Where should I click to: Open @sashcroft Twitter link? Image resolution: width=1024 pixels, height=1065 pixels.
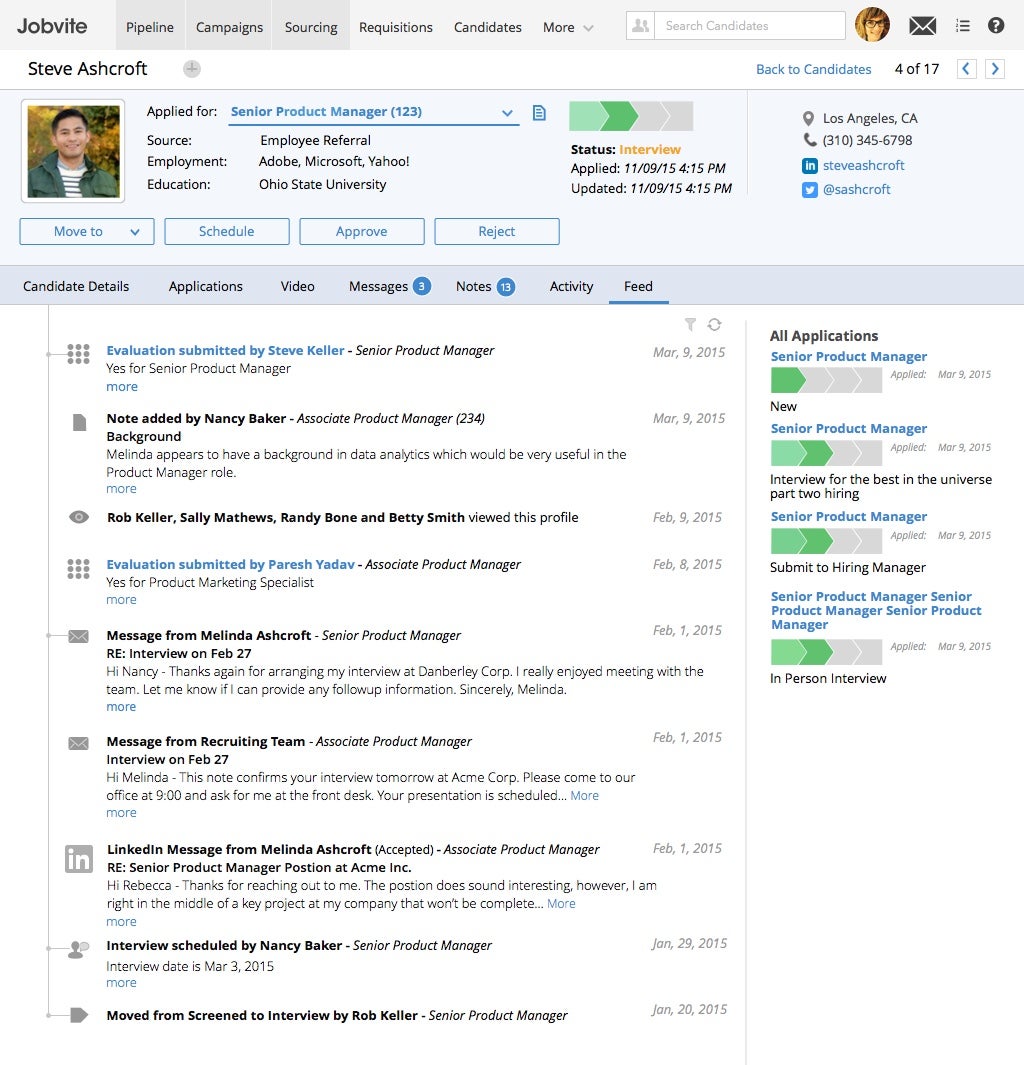(x=856, y=189)
